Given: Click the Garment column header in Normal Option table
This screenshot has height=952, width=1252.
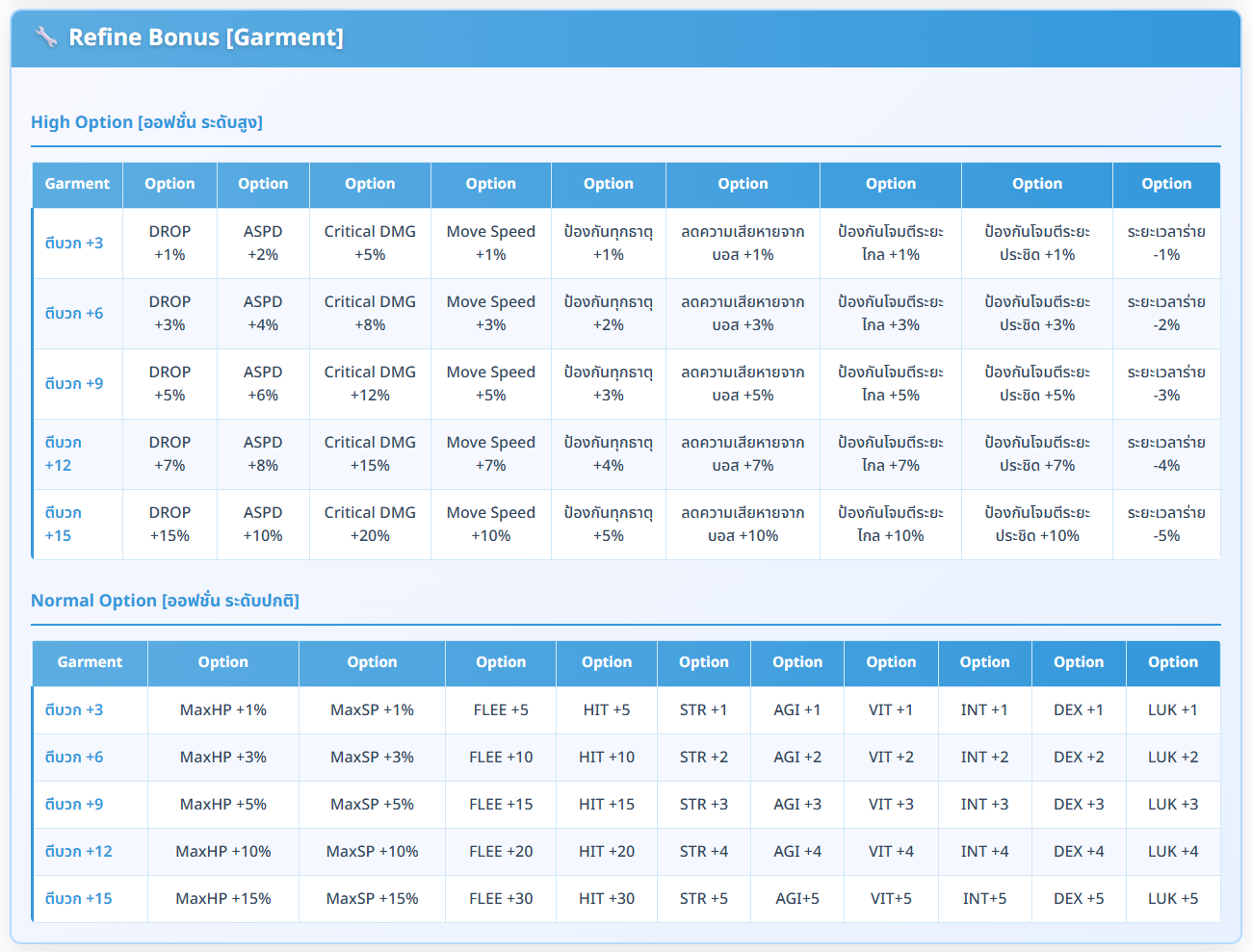Looking at the screenshot, I should (x=90, y=662).
